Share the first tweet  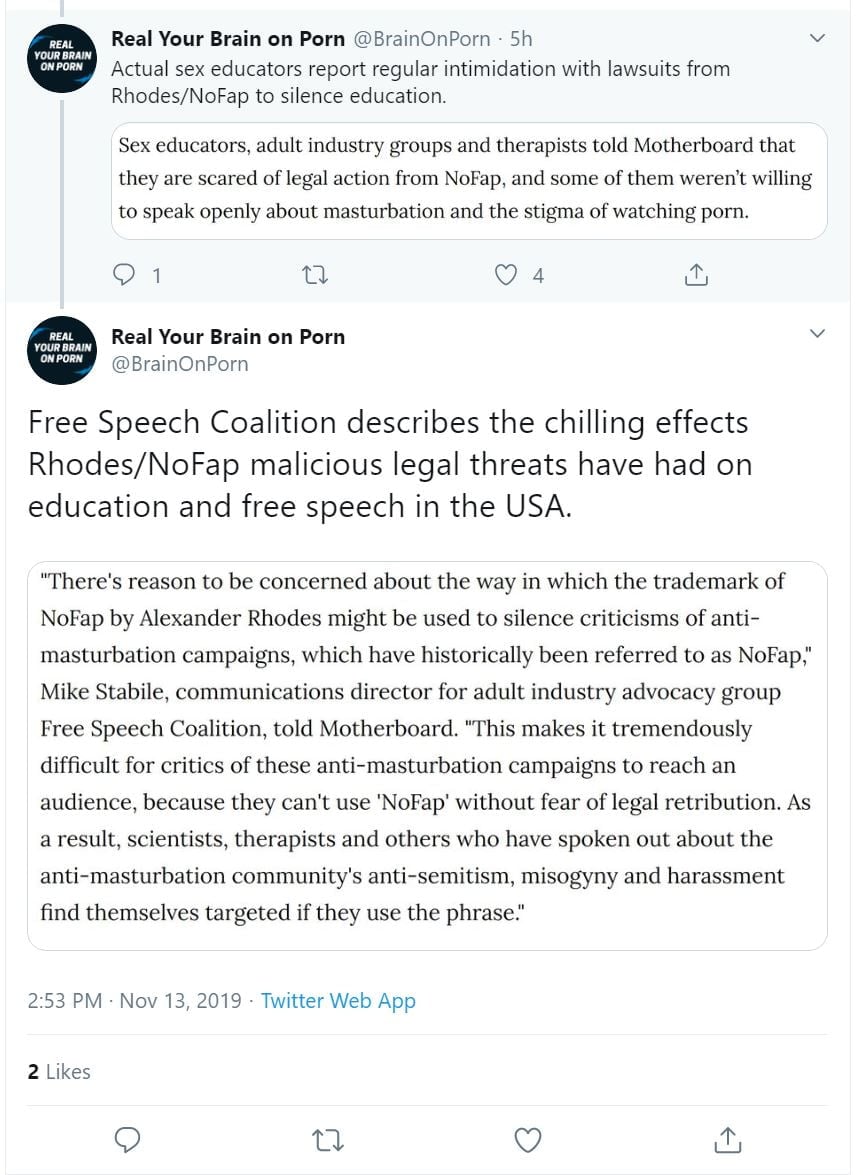coord(697,275)
